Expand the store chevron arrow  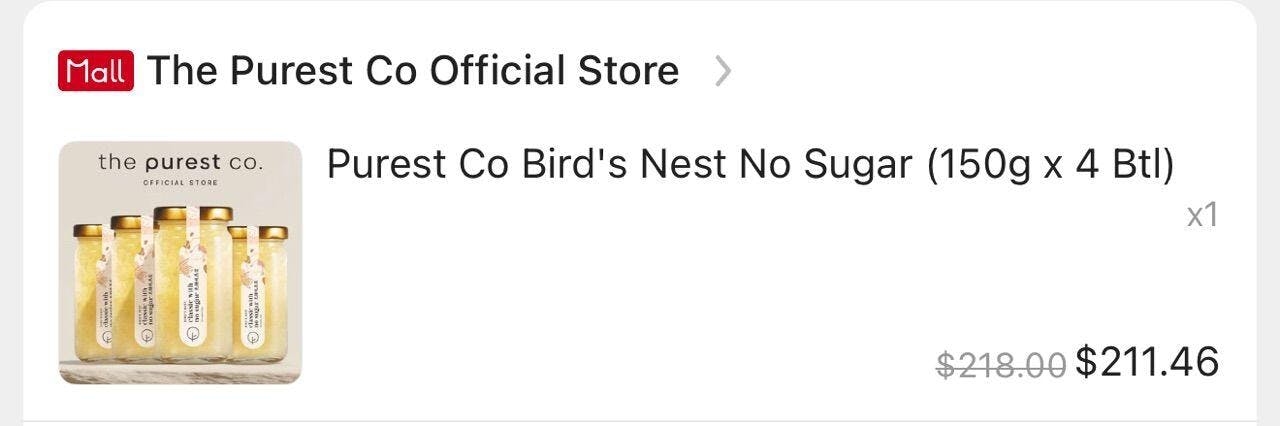723,72
